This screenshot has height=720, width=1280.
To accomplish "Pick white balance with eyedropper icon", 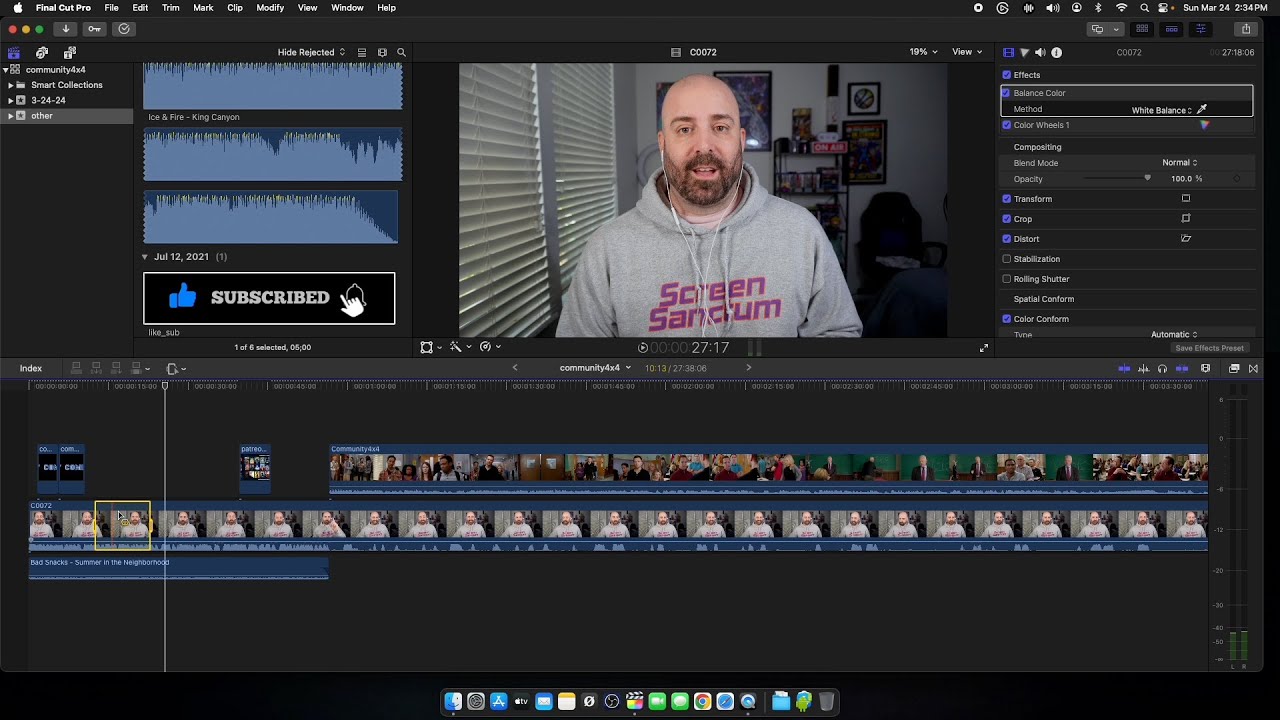I will [1202, 109].
